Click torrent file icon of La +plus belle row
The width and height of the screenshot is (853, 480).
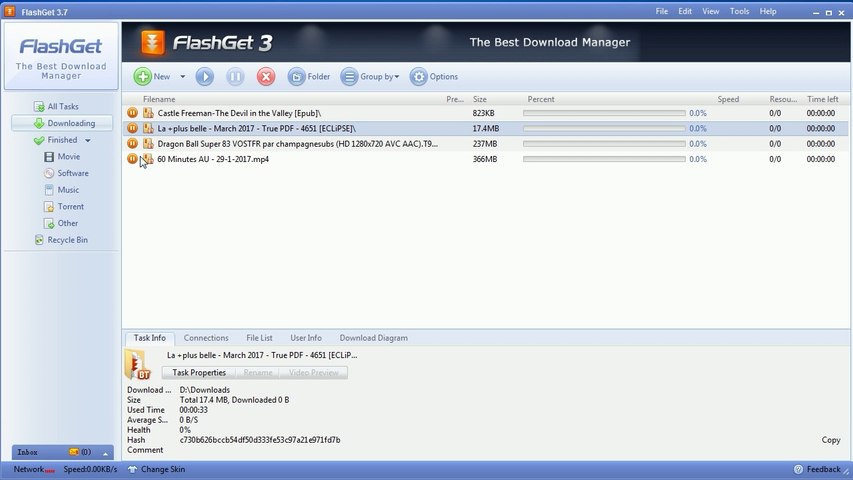tap(148, 128)
